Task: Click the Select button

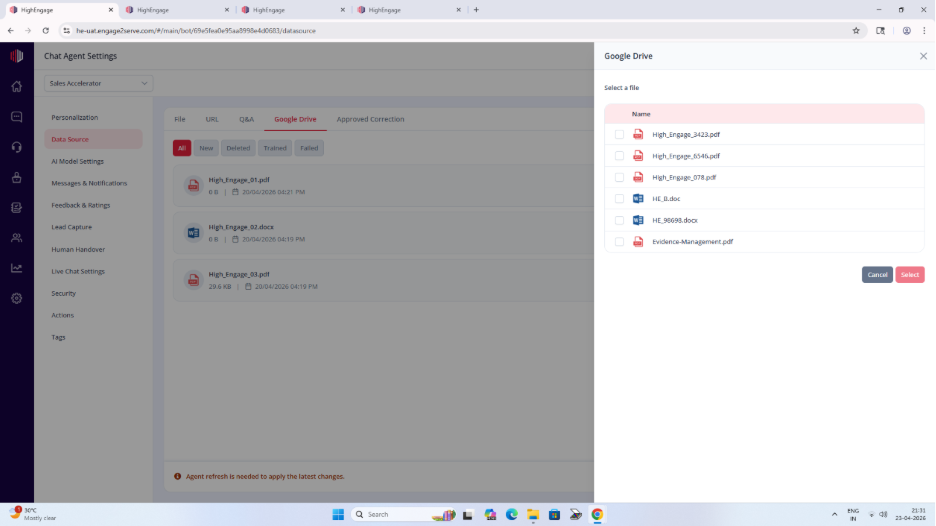Action: point(910,275)
